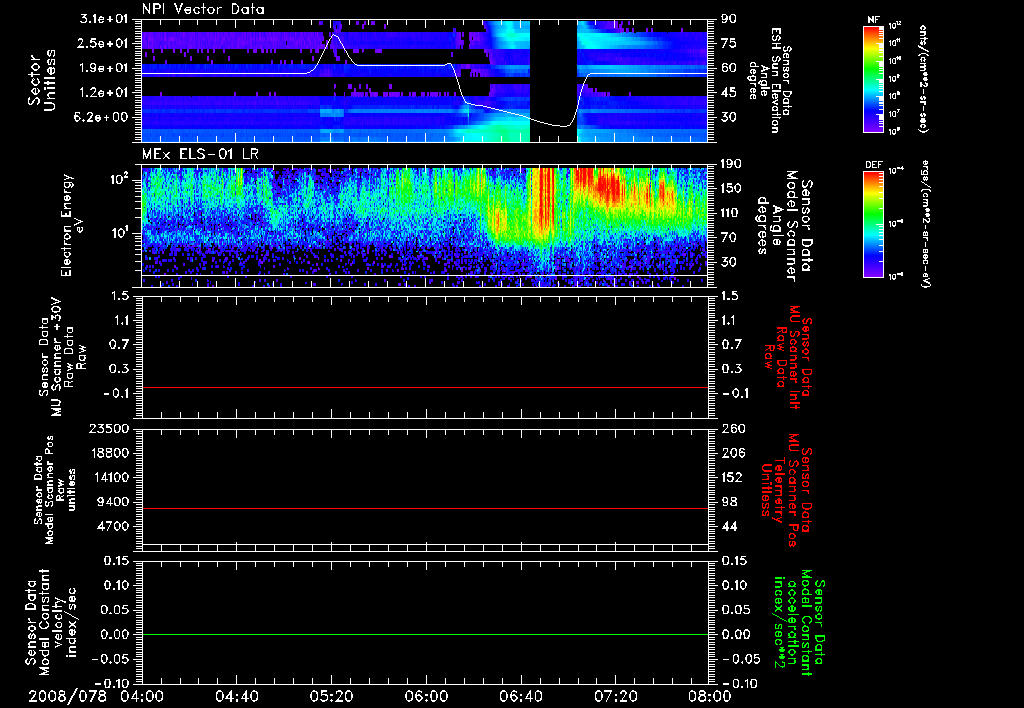The height and width of the screenshot is (708, 1024).
Task: Click the '6.2e+00' sector axis value
Action: tap(103, 117)
